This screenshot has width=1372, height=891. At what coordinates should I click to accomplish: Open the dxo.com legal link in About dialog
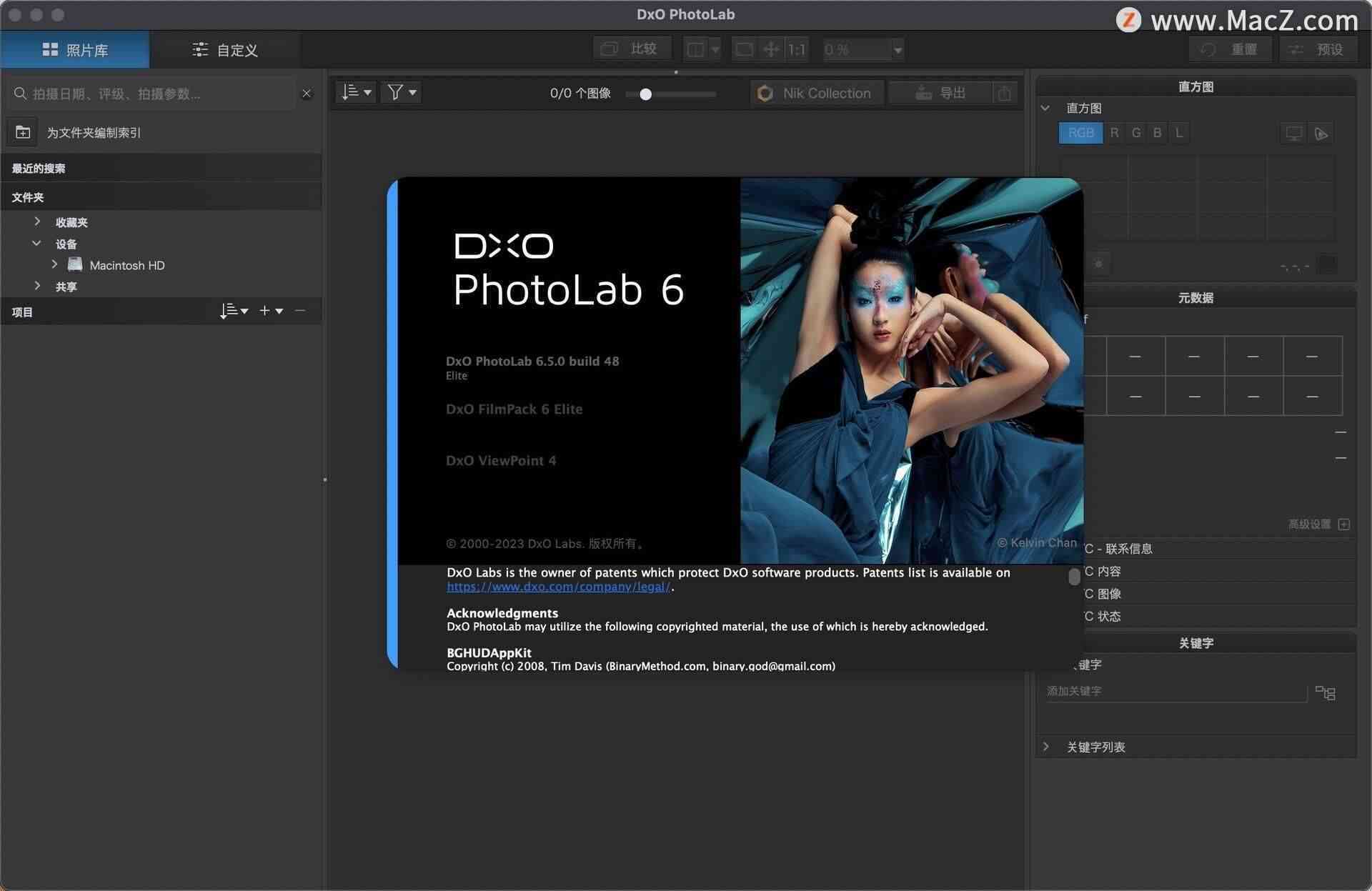pyautogui.click(x=559, y=587)
